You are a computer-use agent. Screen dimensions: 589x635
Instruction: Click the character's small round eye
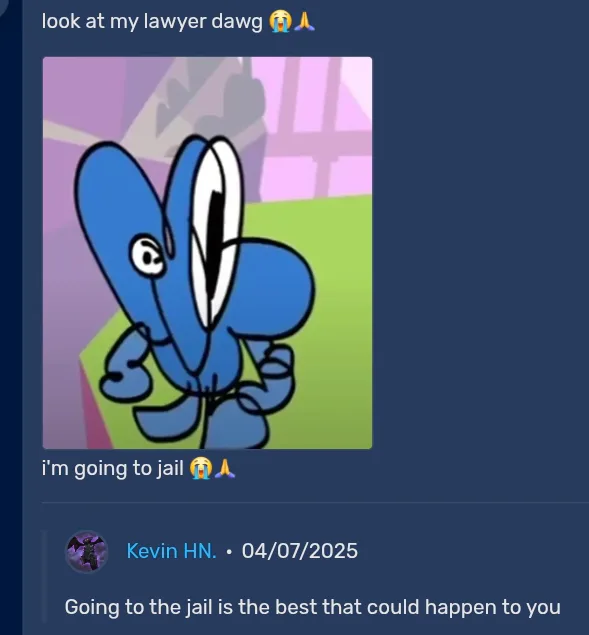(x=148, y=255)
